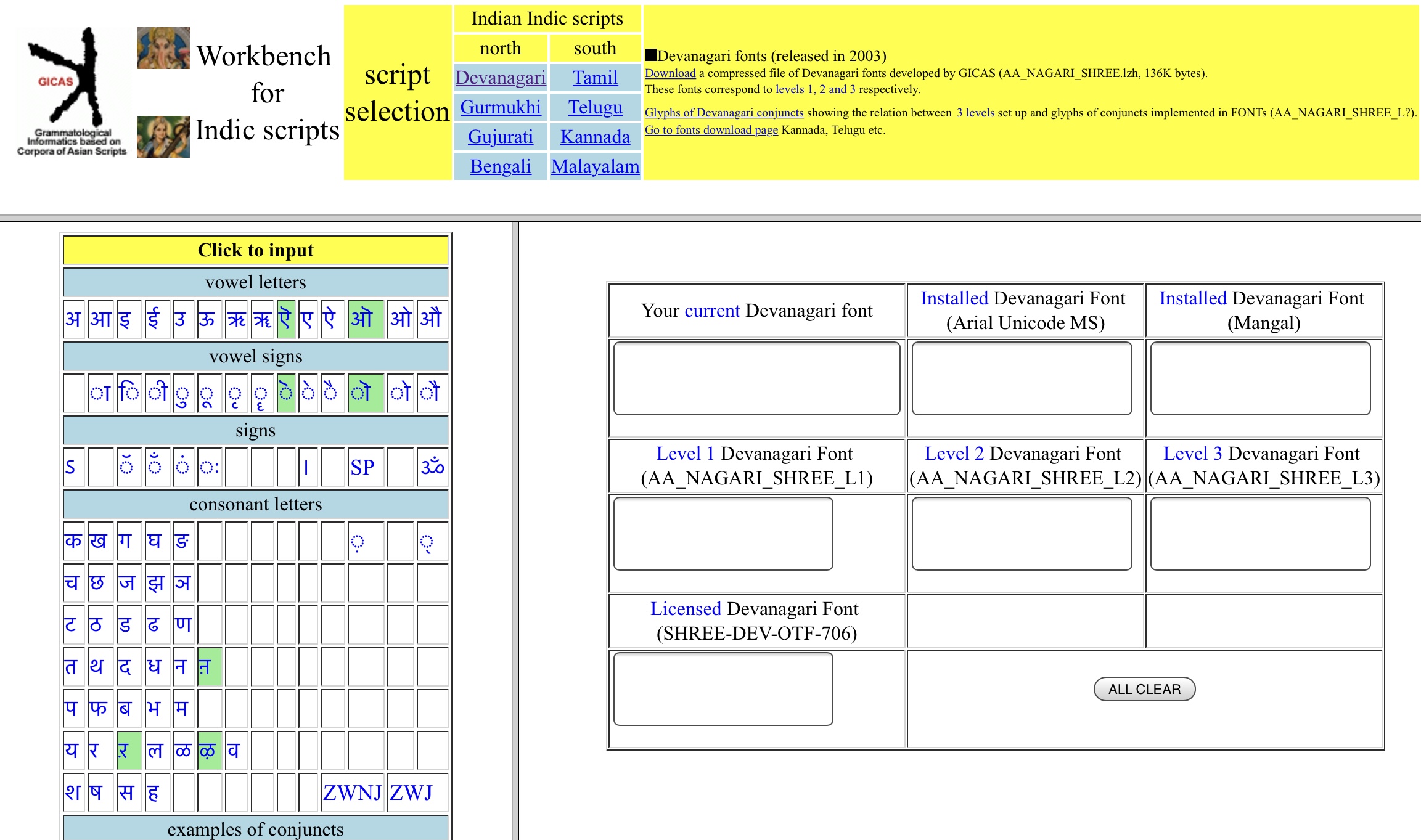Click the Download fonts link
The width and height of the screenshot is (1421, 840).
point(670,73)
